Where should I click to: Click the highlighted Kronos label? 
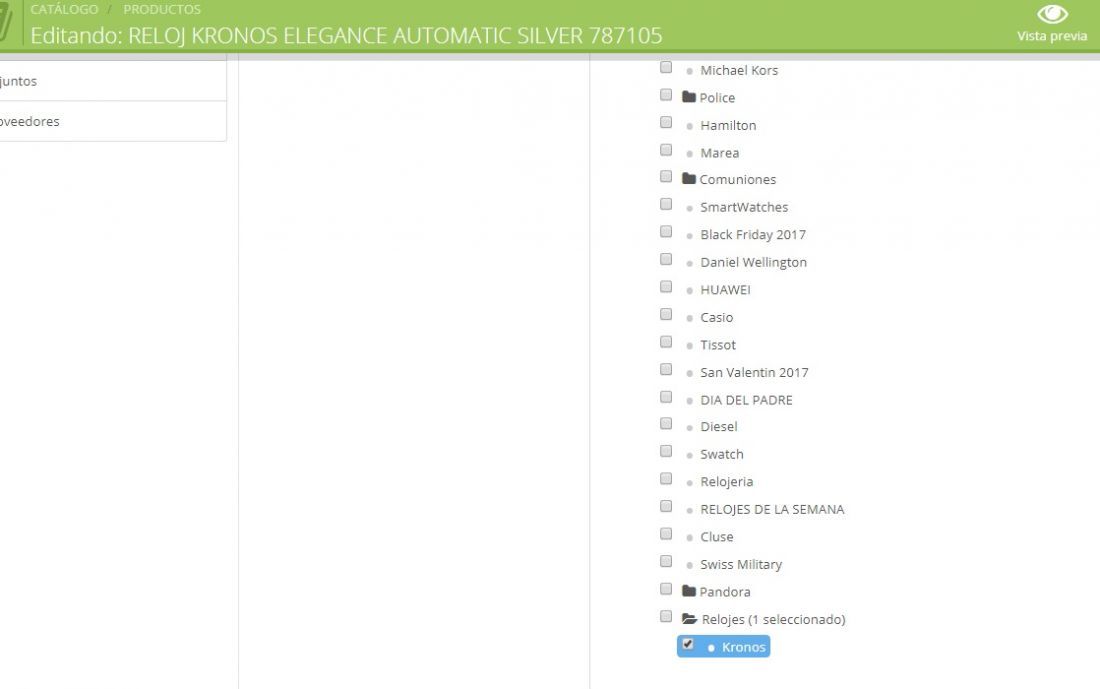click(744, 647)
